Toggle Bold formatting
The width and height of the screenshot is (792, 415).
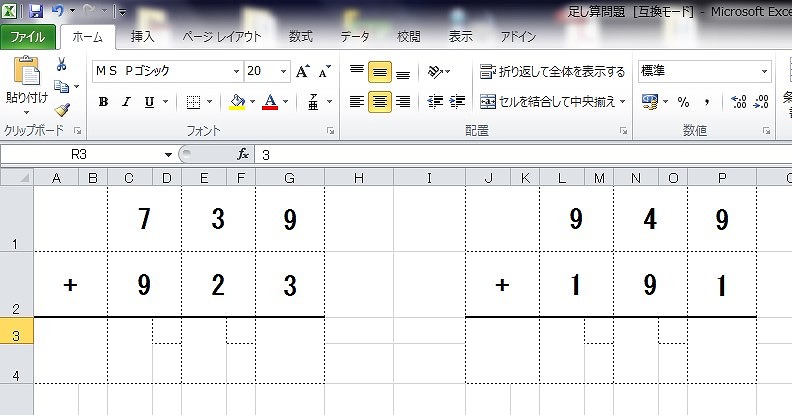[x=103, y=102]
